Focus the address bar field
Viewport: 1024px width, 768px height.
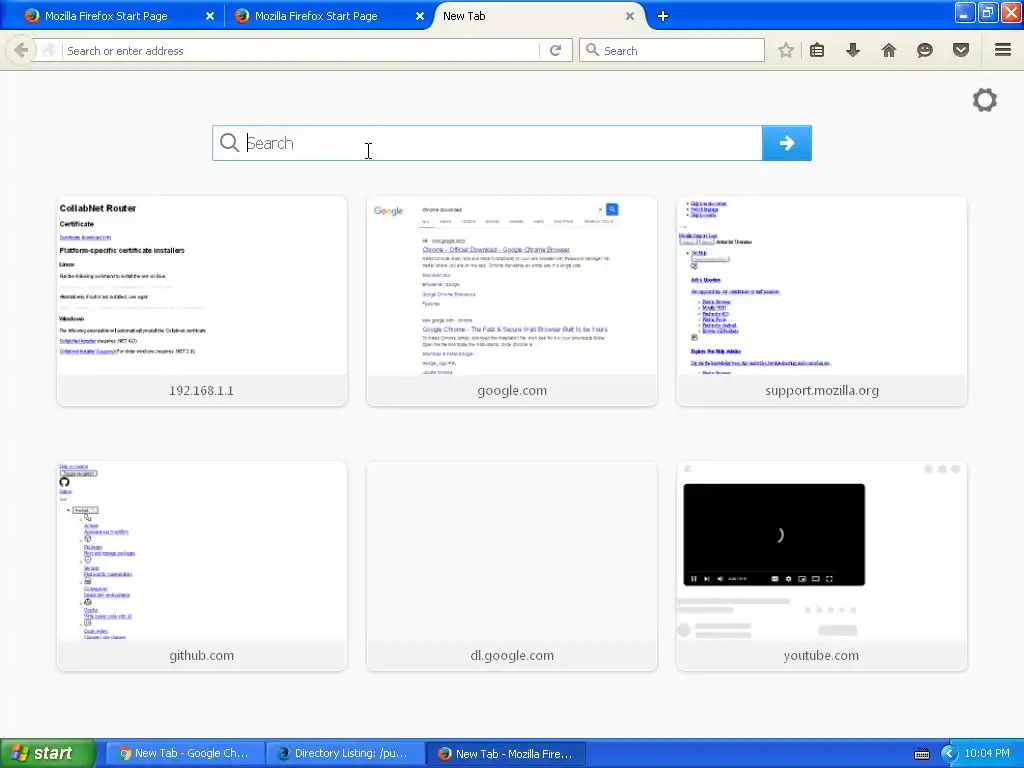click(x=302, y=50)
